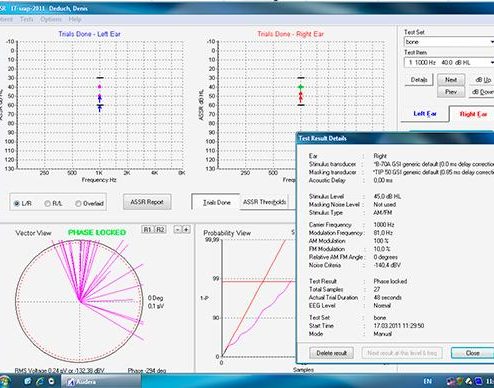Zoom out vector view with minus button
Screen dimensions: 494x388
[178, 230]
